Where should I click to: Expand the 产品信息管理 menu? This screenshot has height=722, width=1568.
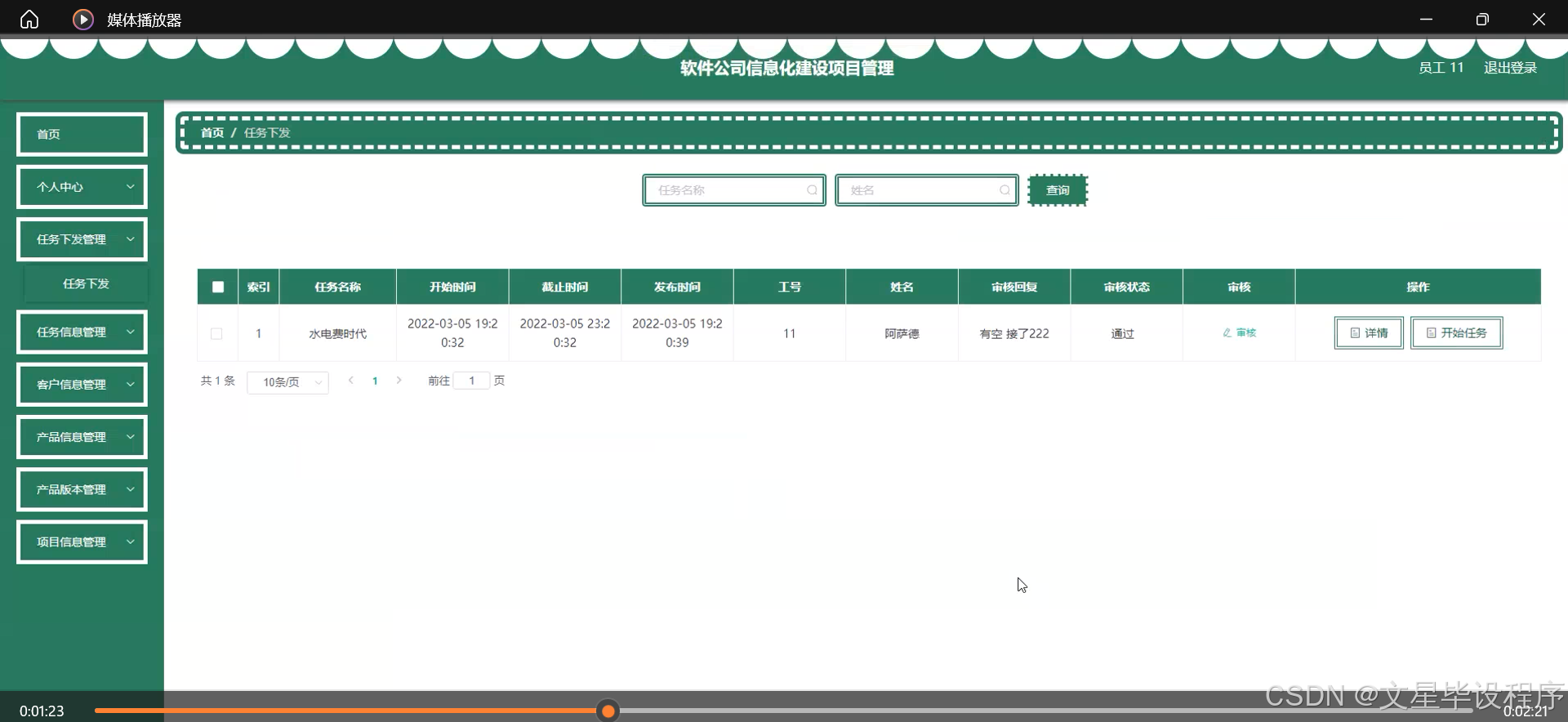tap(82, 437)
